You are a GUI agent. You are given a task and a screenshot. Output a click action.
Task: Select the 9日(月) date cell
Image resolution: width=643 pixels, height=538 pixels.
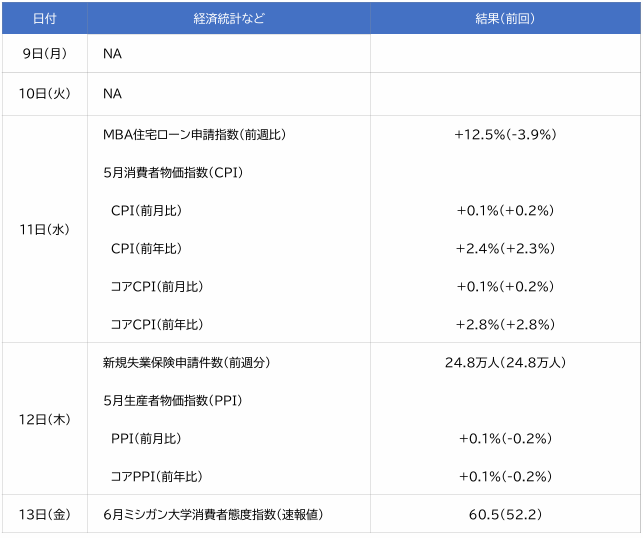point(44,54)
